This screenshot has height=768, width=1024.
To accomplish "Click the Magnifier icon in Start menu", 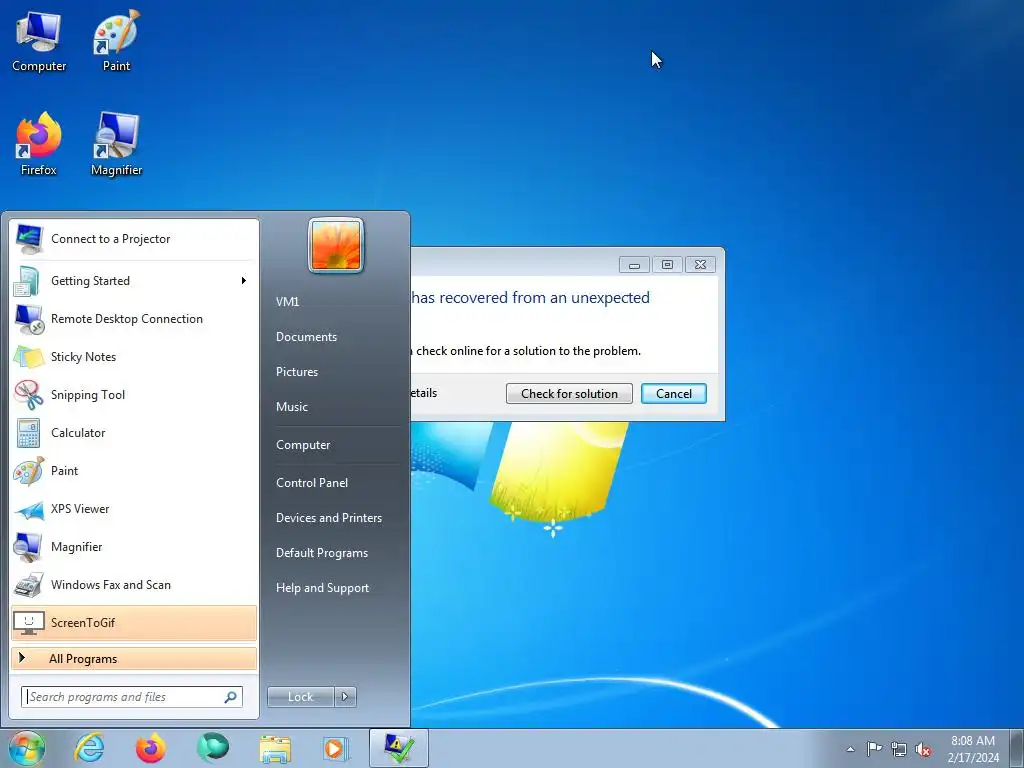I will [29, 547].
